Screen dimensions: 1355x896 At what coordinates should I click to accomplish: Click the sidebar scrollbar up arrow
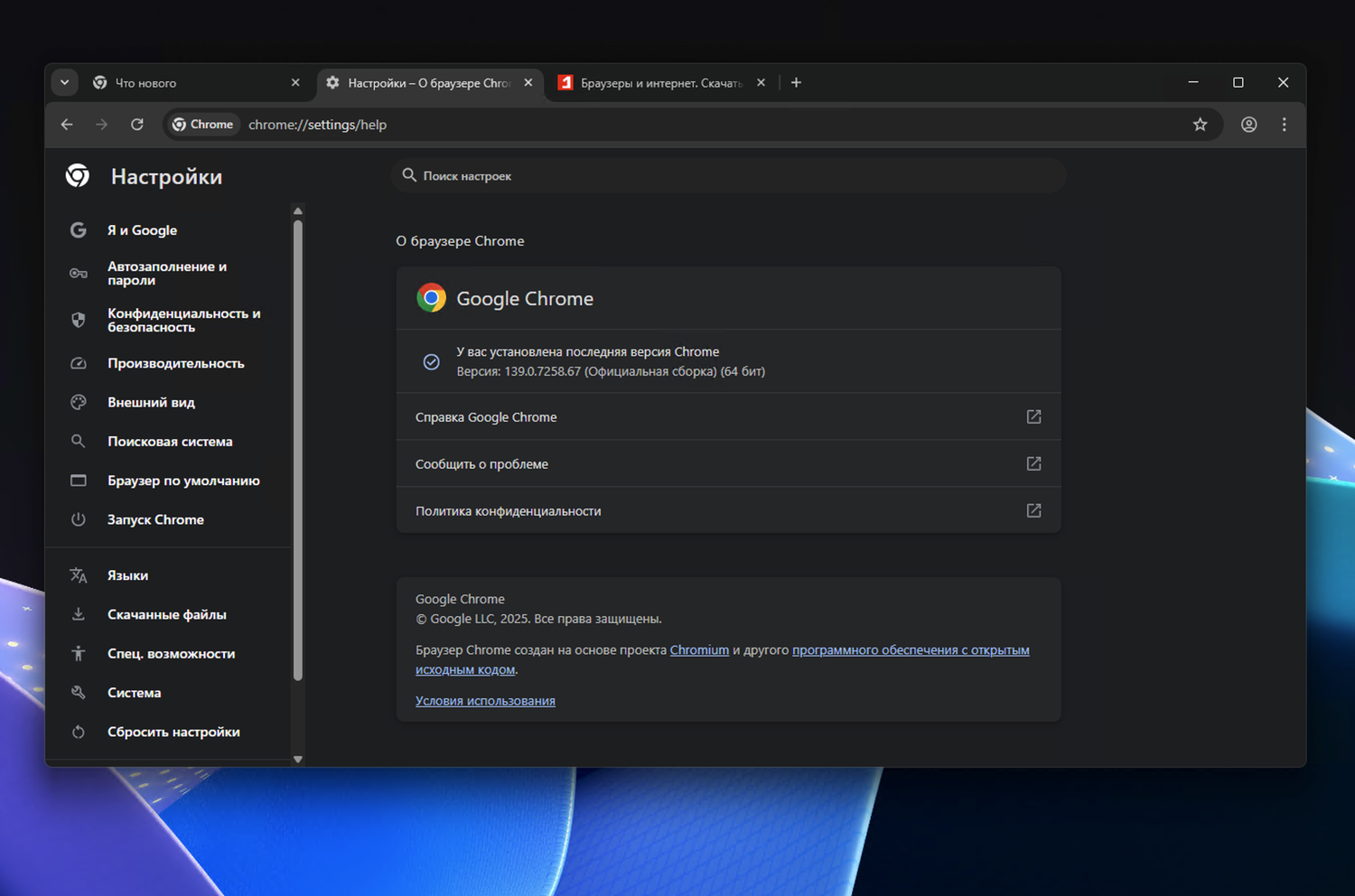[x=298, y=211]
